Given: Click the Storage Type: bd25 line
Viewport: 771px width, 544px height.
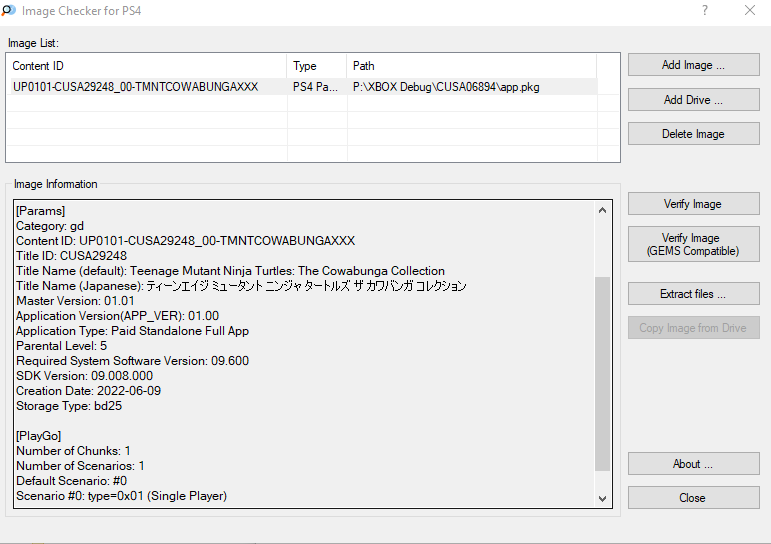Looking at the screenshot, I should [69, 406].
